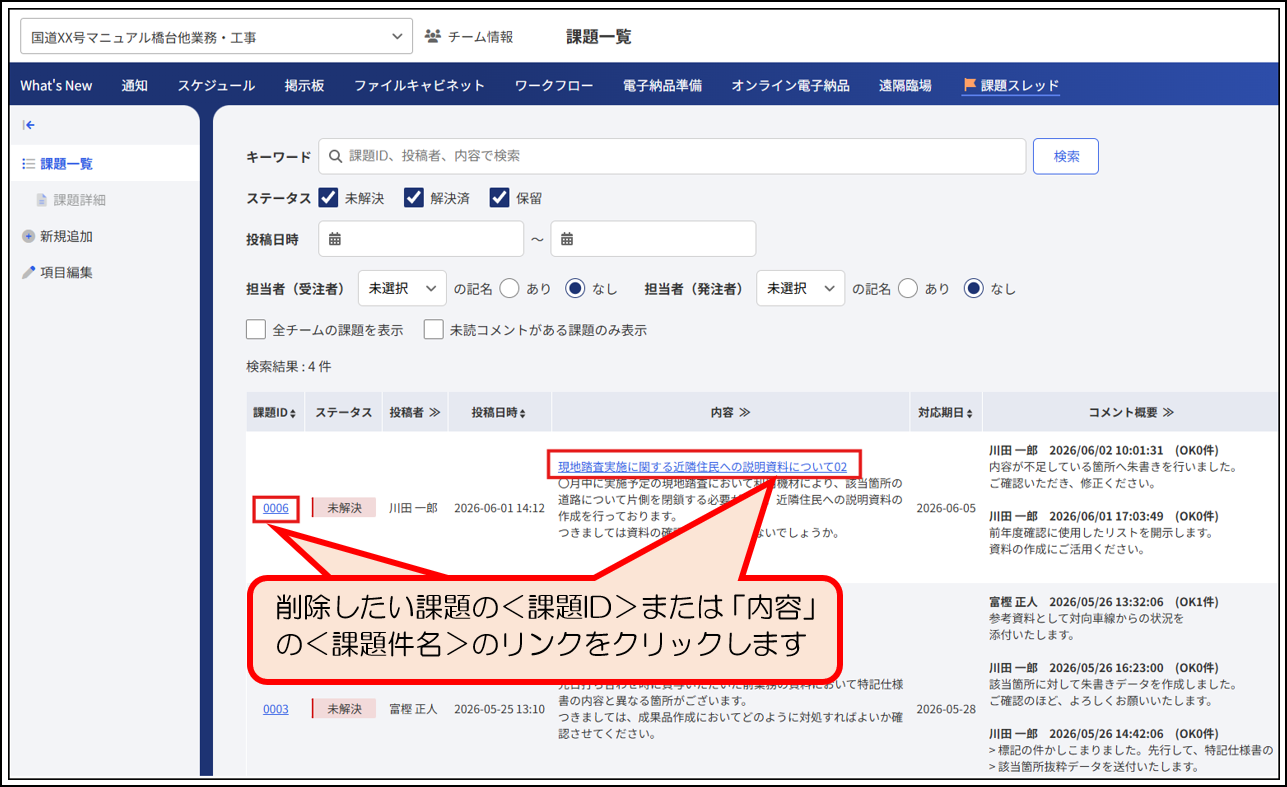Click the 課題詳細 document icon
Image resolution: width=1287 pixels, height=787 pixels.
pyautogui.click(x=42, y=200)
